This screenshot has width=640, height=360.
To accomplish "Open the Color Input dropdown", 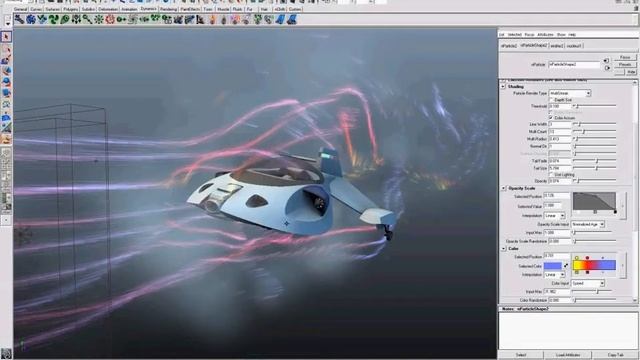I will tap(588, 283).
